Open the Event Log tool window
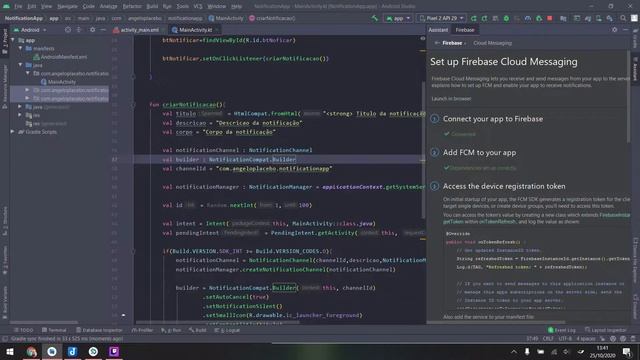Viewport: 640px width, 360px height. click(562, 330)
